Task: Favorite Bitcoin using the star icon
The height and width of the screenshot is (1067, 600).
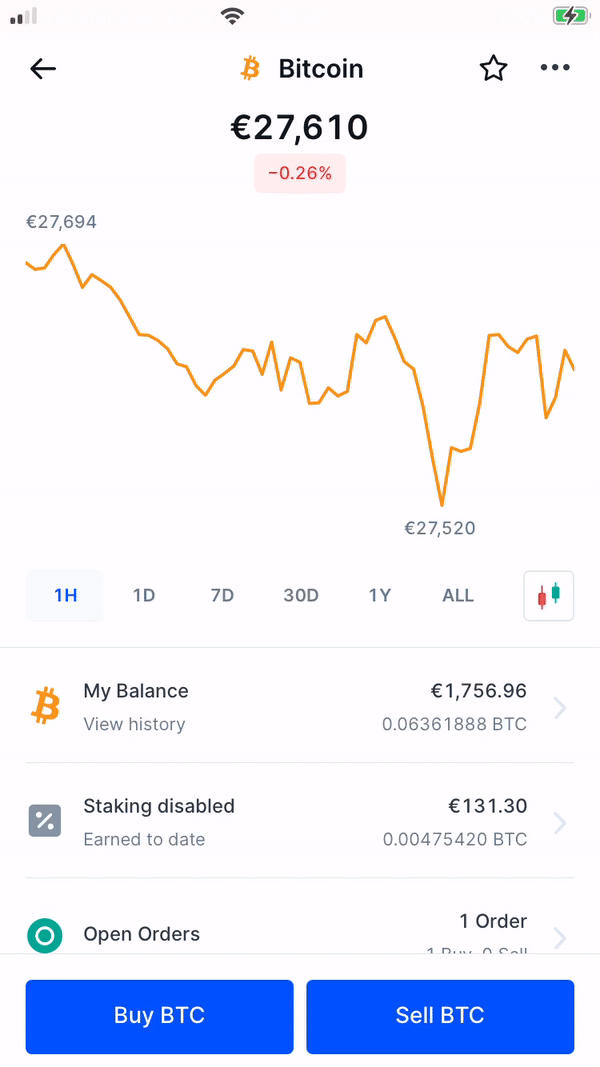Action: (x=493, y=68)
